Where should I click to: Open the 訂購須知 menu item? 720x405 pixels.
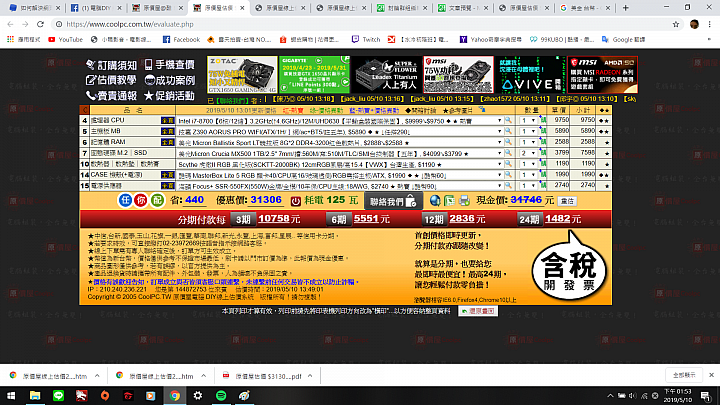click(x=112, y=65)
